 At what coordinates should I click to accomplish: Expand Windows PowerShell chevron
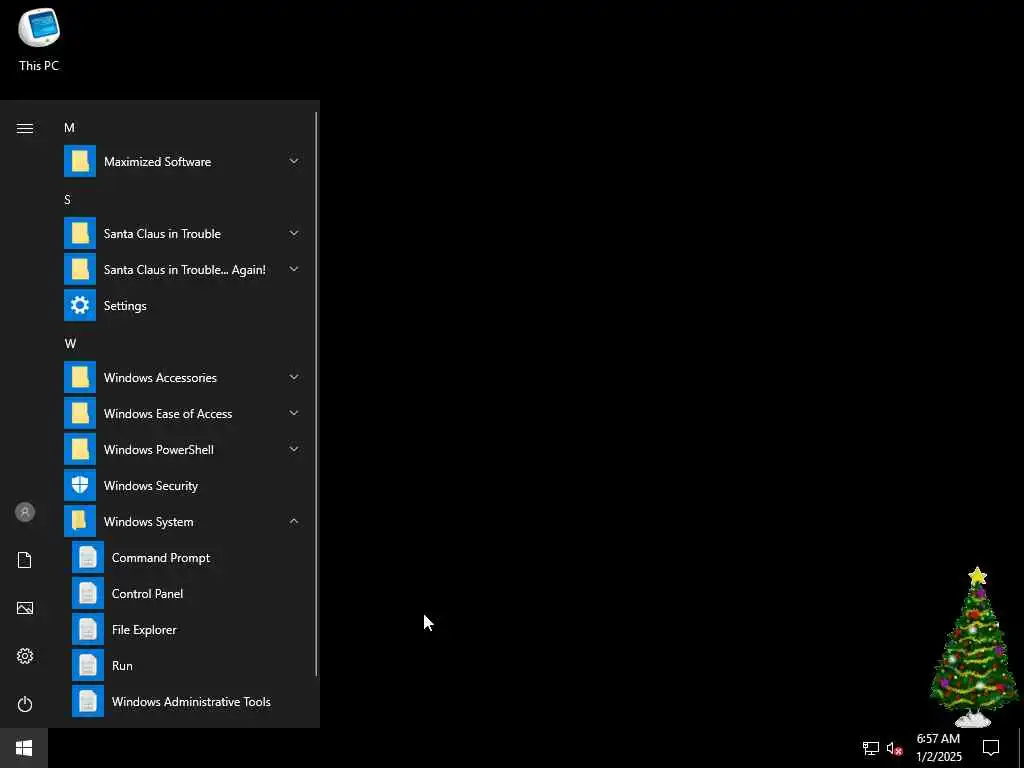click(x=294, y=449)
